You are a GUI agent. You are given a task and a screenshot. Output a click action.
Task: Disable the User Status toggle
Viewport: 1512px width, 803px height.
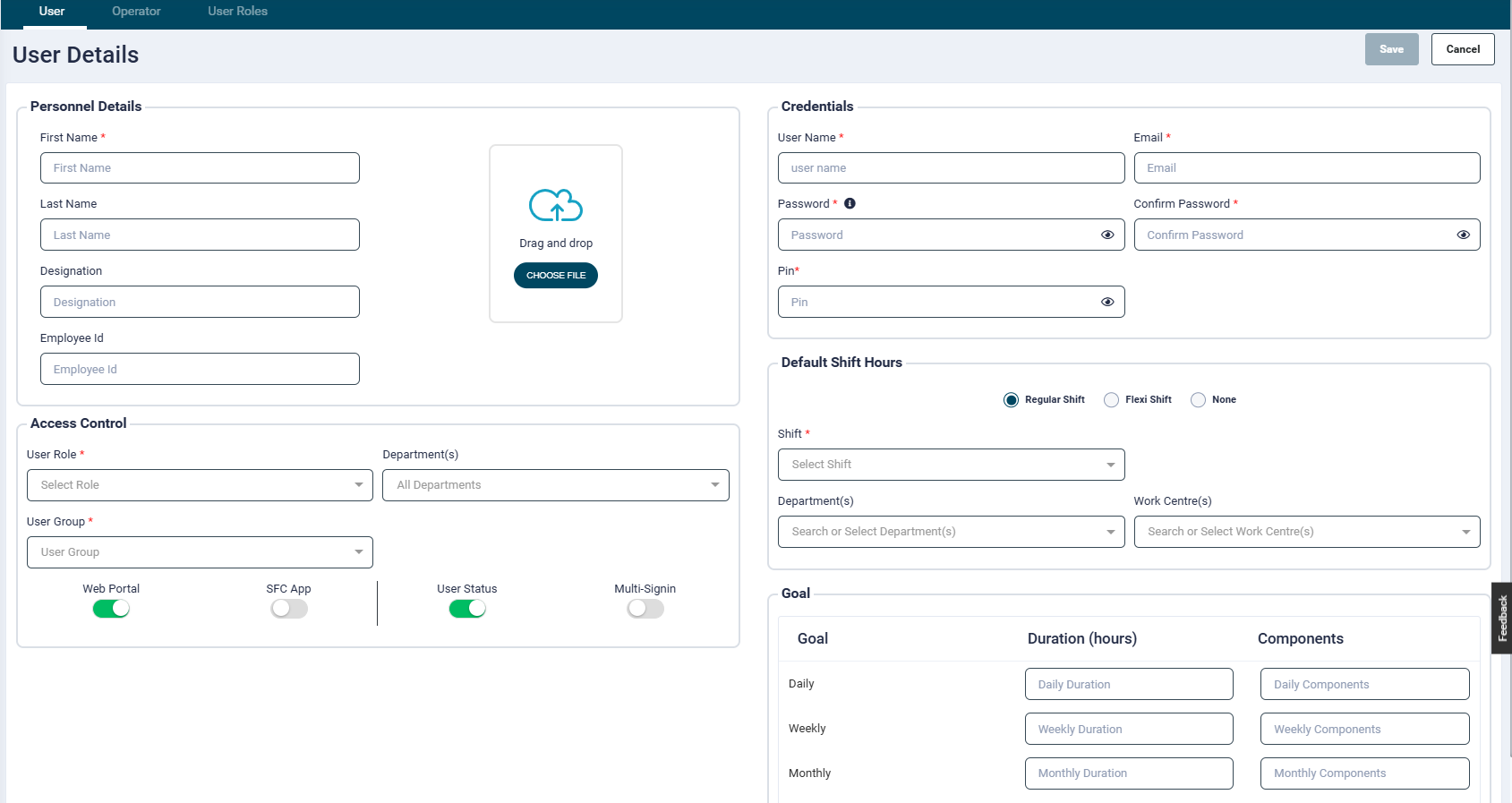coord(467,609)
